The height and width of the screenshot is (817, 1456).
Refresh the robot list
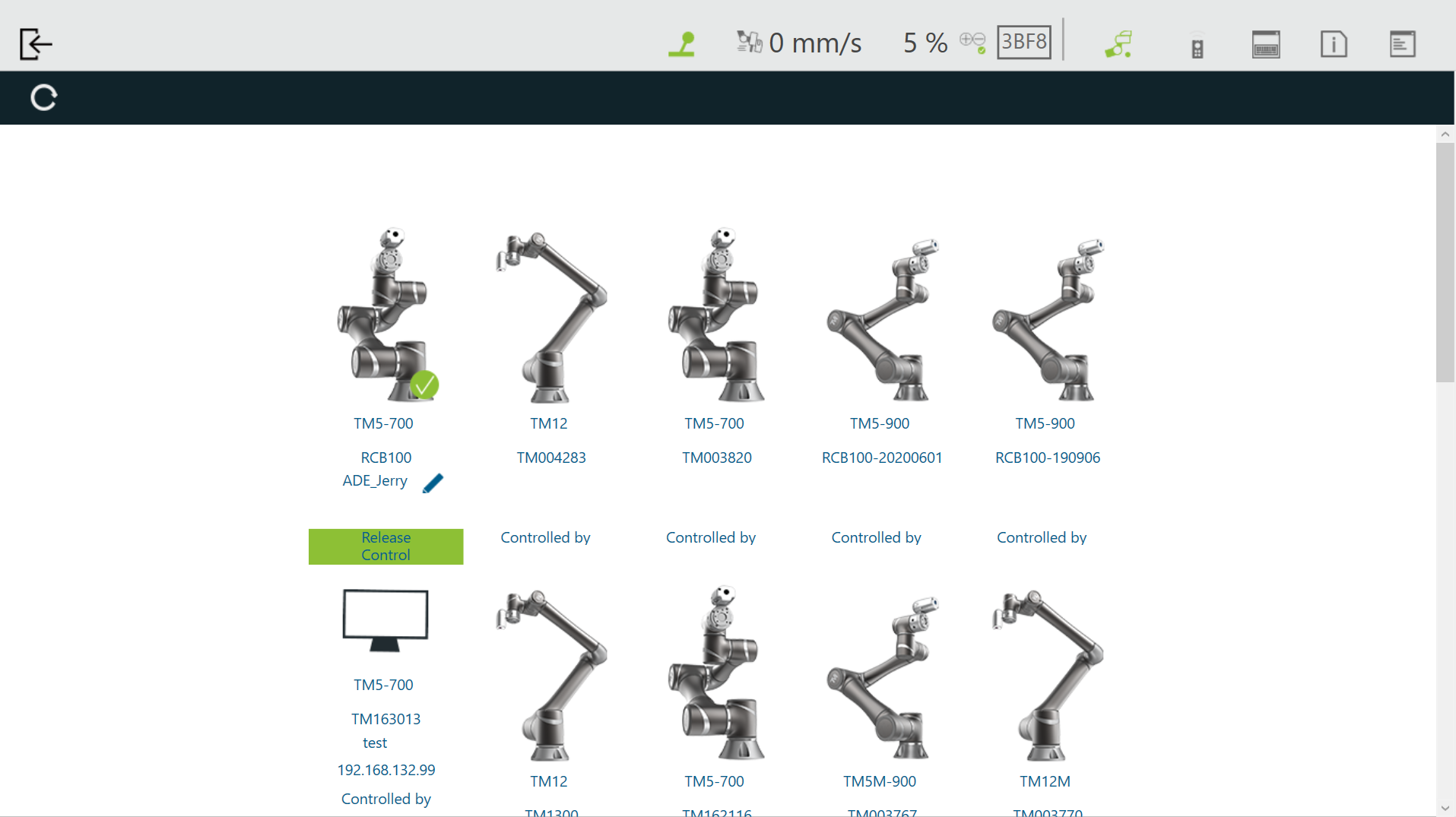[43, 97]
